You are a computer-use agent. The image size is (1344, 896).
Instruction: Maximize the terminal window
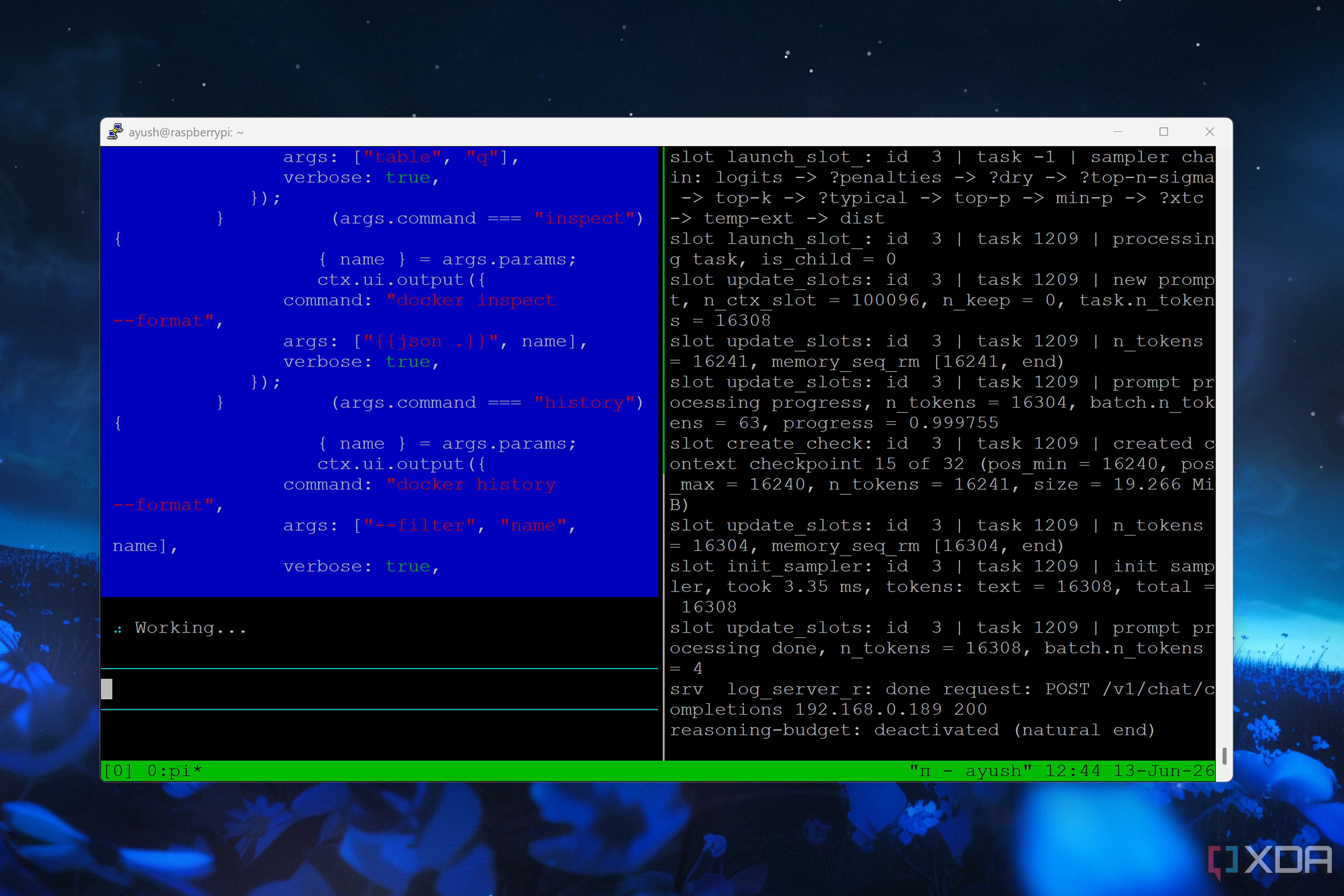1164,132
